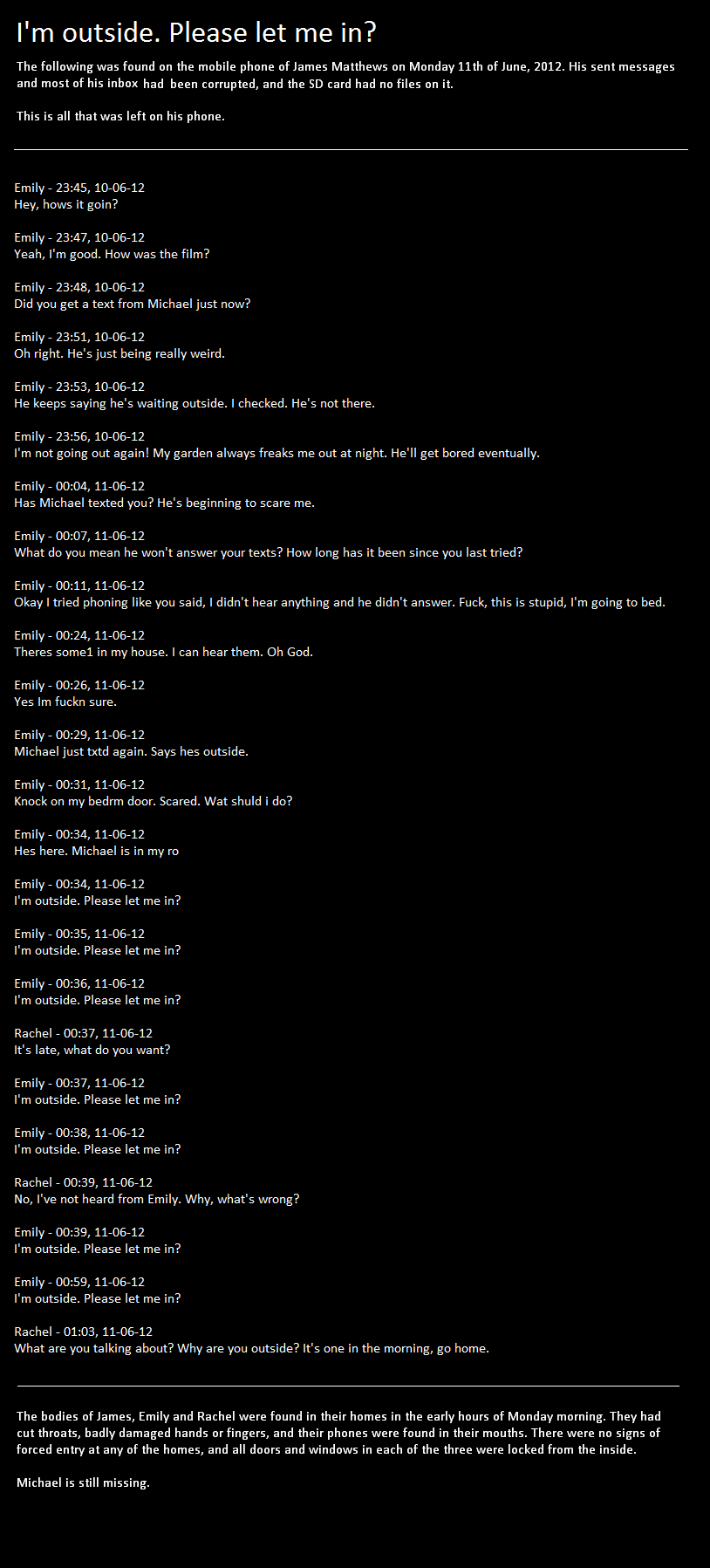The image size is (710, 1568).
Task: Click message saying he keeps waiting outside
Action: tap(195, 403)
